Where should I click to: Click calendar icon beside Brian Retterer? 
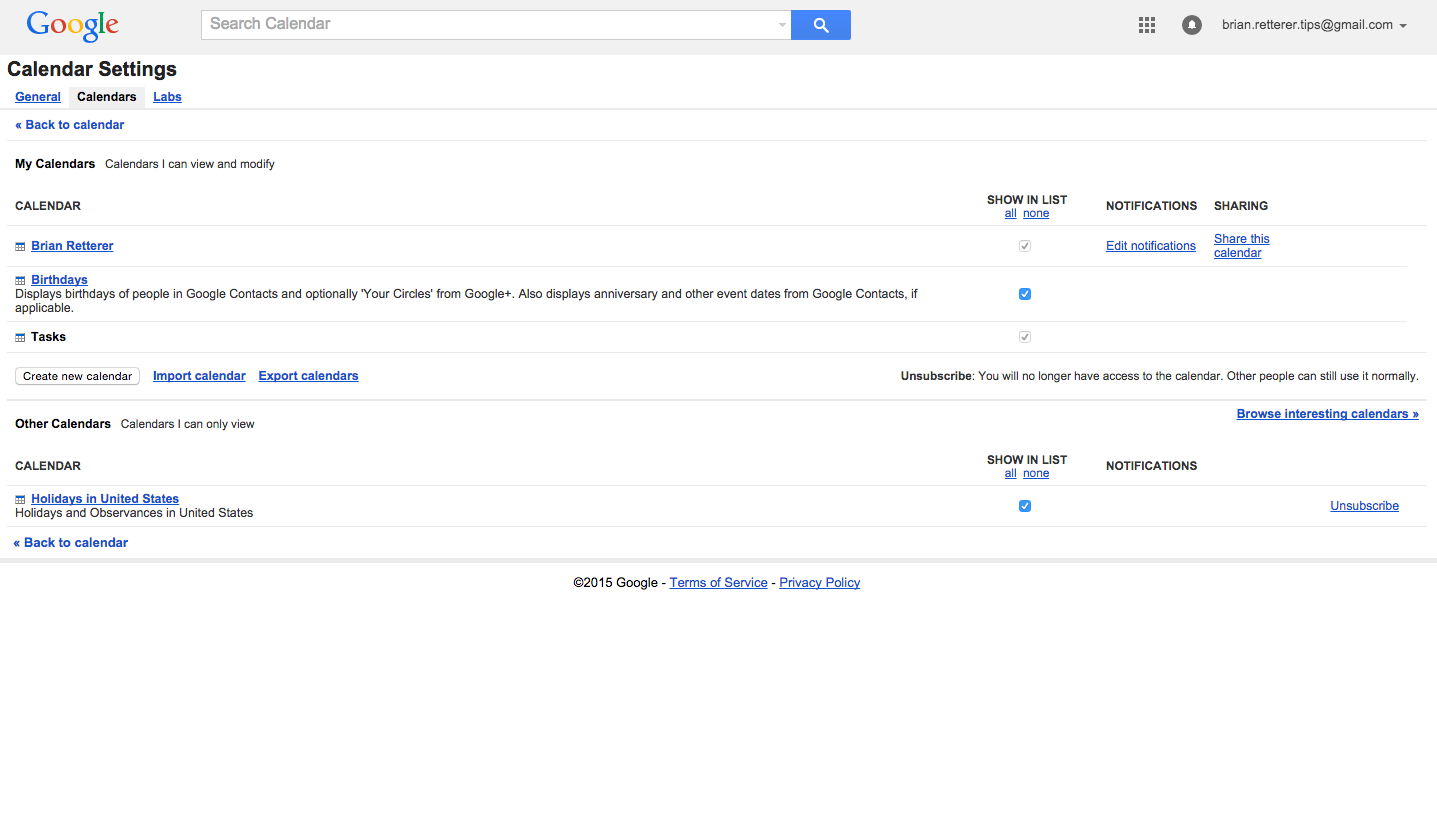pos(20,247)
